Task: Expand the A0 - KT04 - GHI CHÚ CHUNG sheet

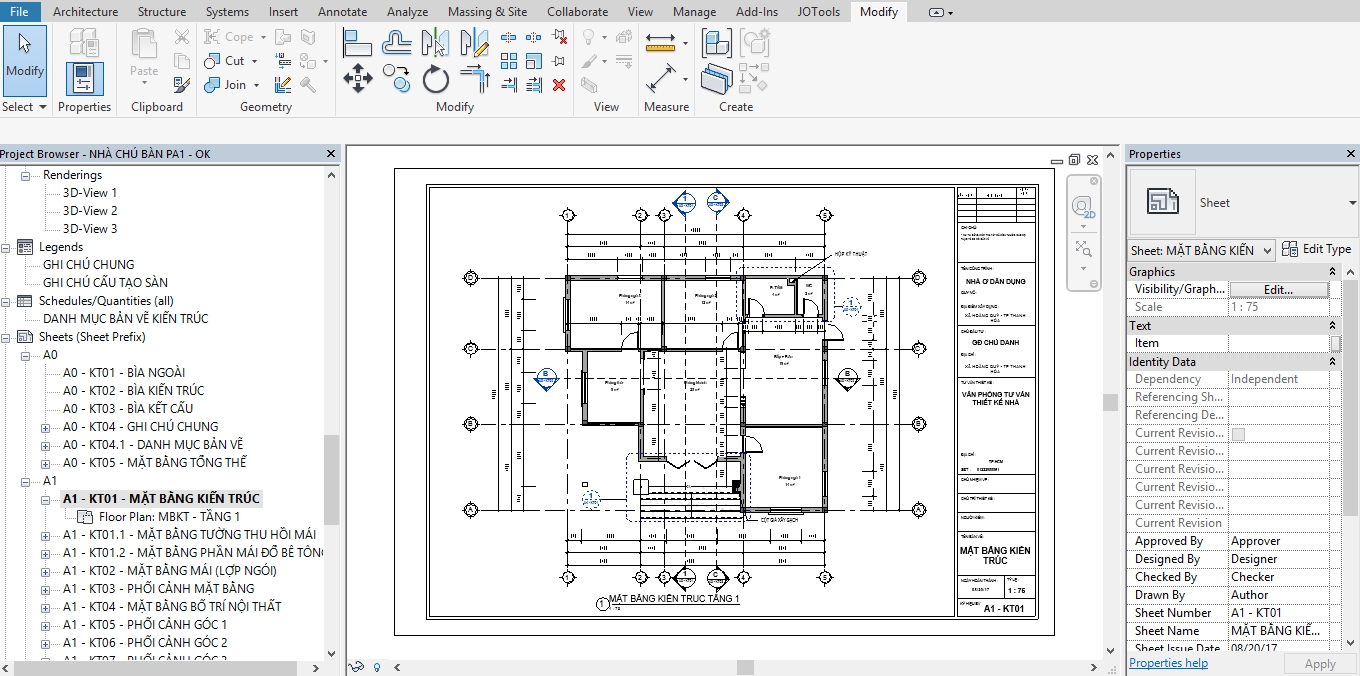Action: point(45,427)
